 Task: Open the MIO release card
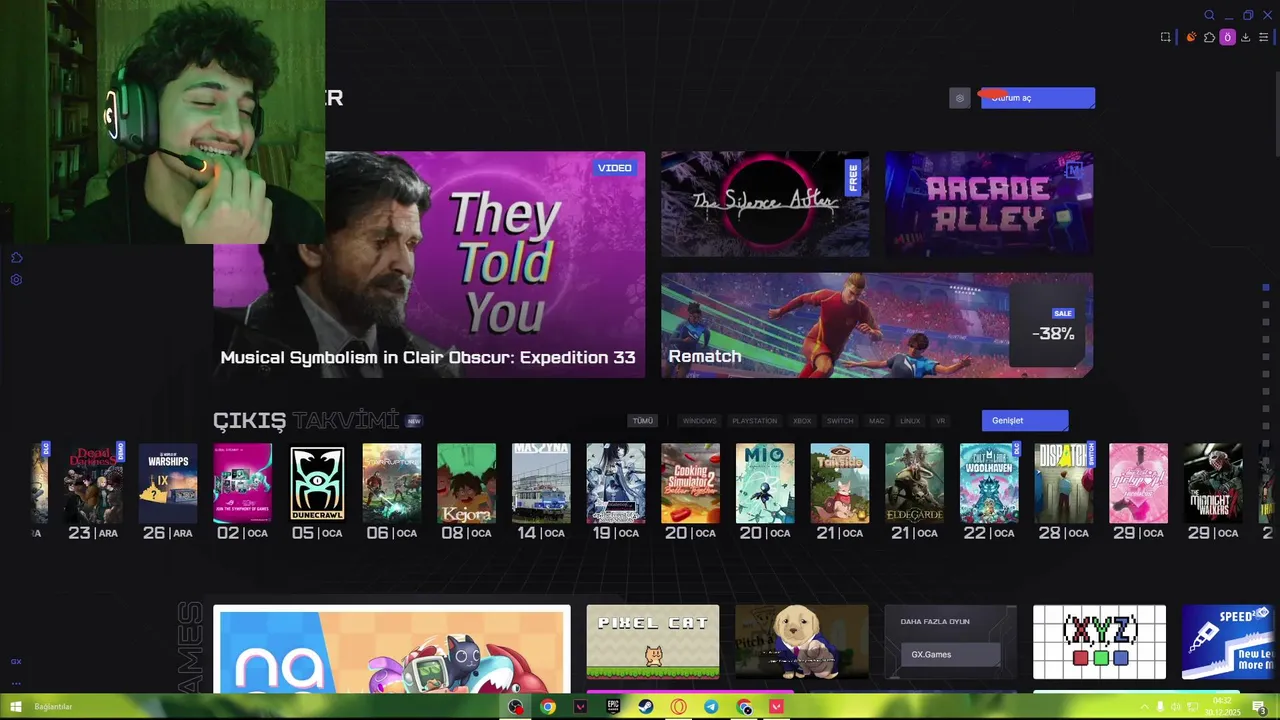765,483
